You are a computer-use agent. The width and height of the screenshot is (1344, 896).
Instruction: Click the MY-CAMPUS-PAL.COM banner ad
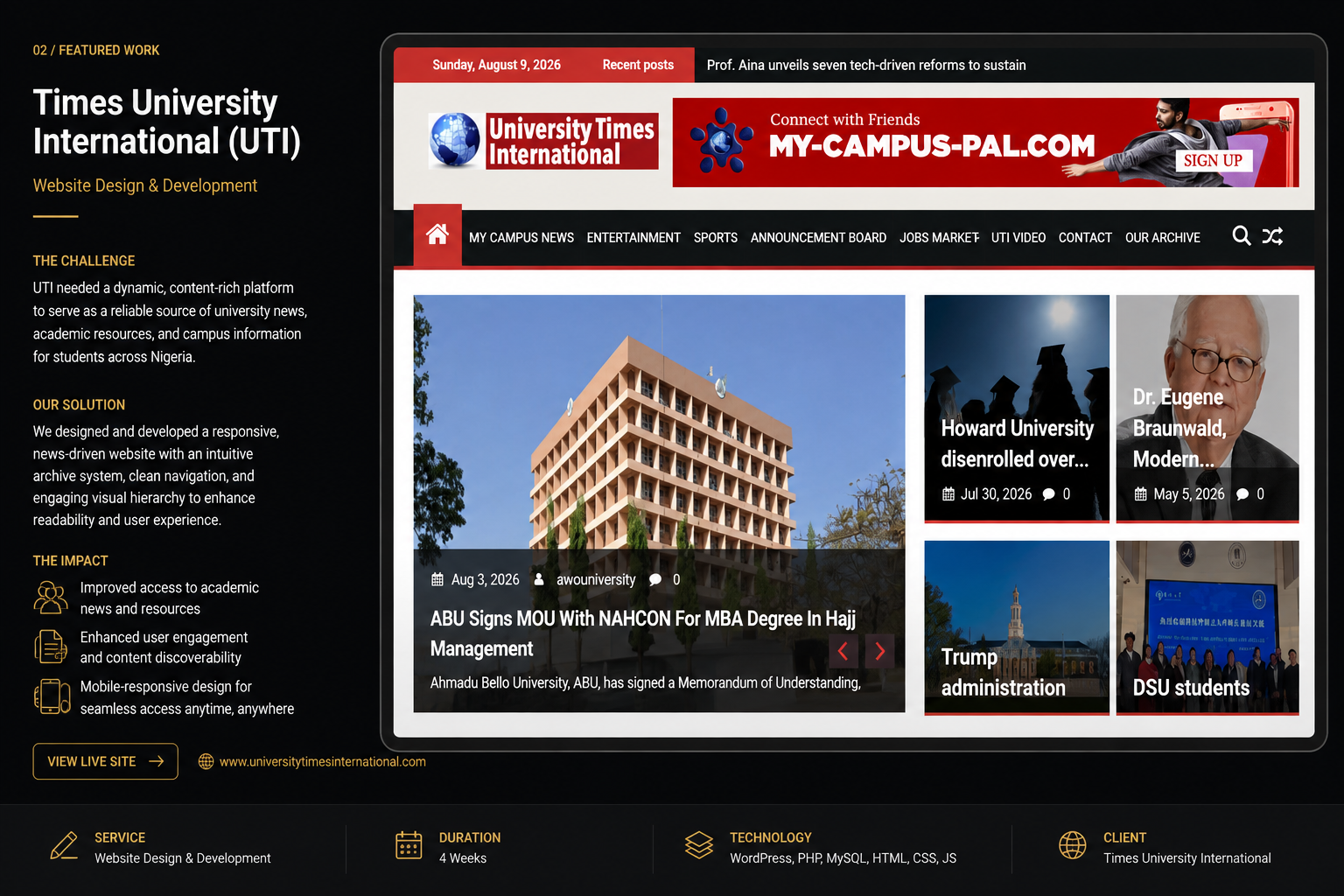[985, 143]
